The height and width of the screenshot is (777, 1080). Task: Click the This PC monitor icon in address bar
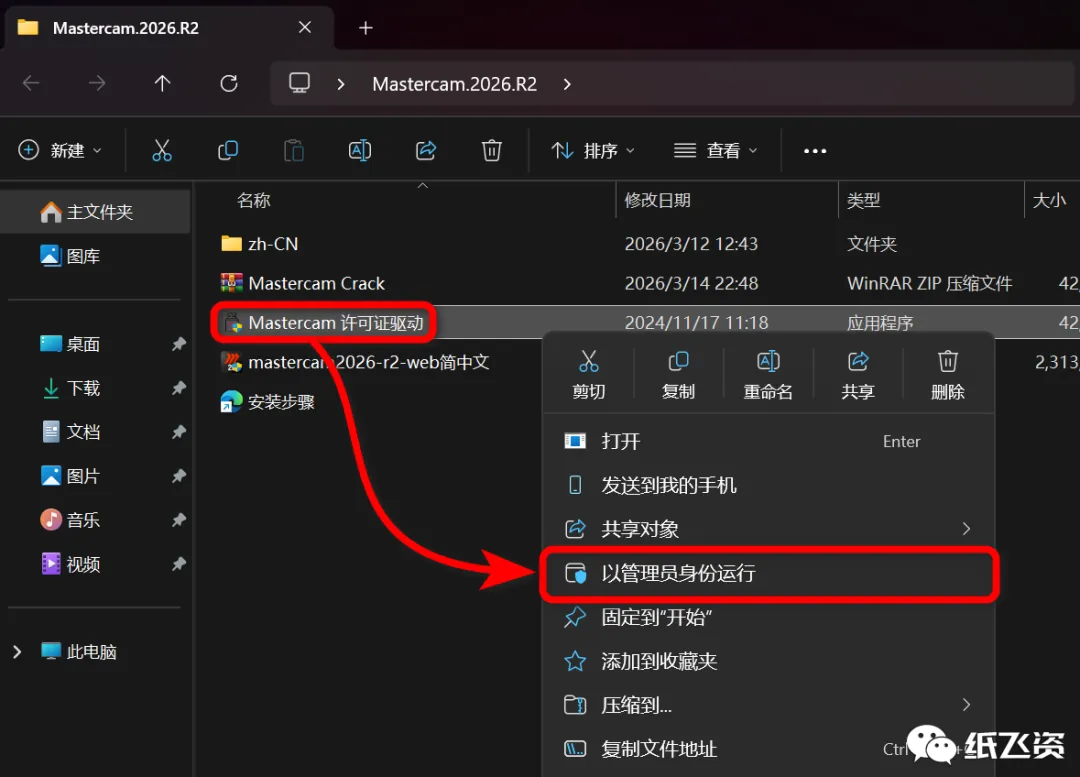click(x=299, y=83)
